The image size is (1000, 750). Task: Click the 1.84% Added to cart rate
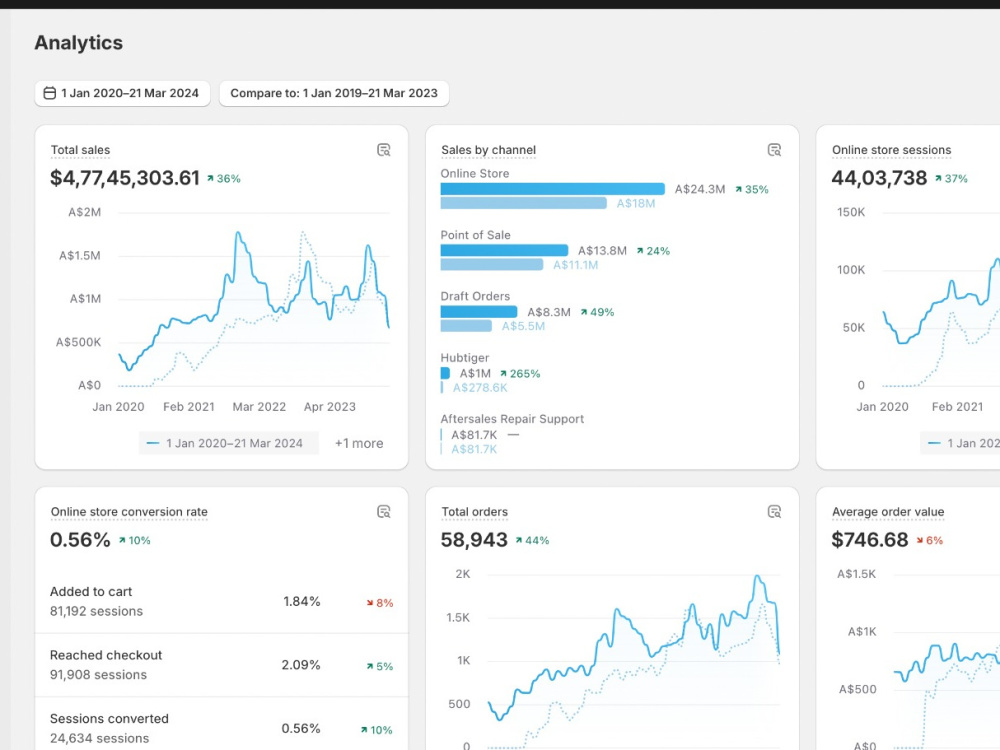(x=302, y=601)
